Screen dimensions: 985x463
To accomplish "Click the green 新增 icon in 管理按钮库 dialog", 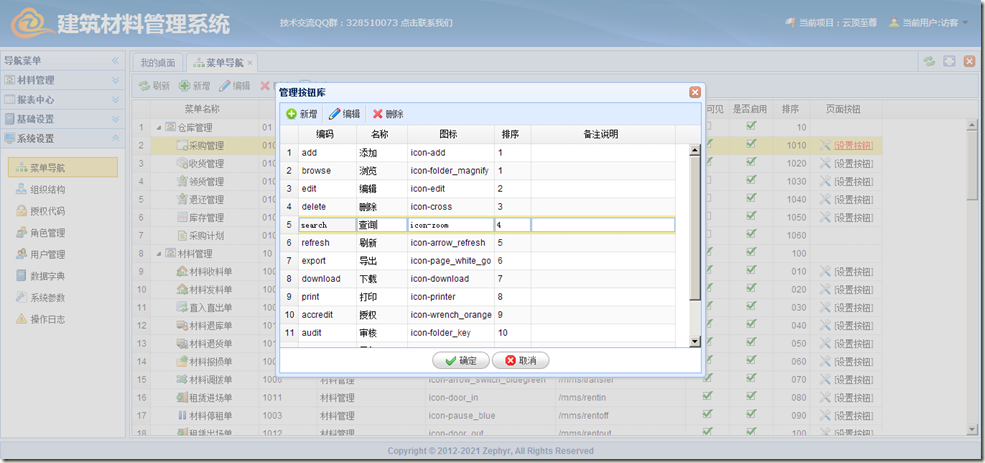I will tap(292, 114).
